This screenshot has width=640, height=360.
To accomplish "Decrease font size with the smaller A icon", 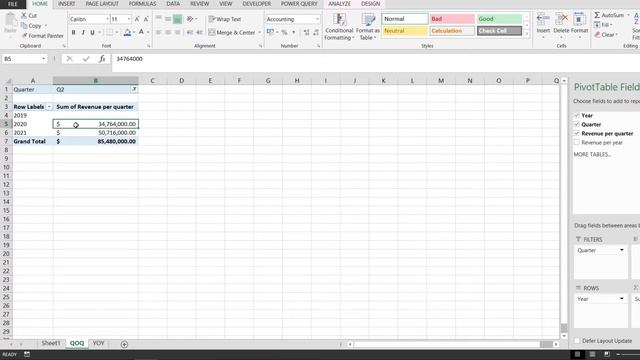I will click(x=146, y=19).
